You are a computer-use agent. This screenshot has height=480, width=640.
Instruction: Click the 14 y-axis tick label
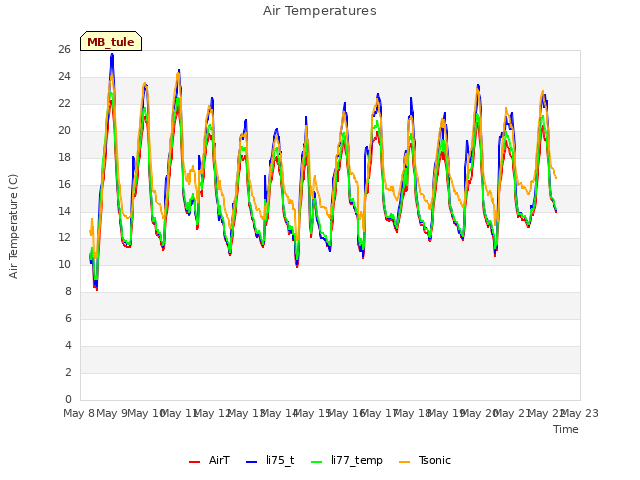click(64, 211)
